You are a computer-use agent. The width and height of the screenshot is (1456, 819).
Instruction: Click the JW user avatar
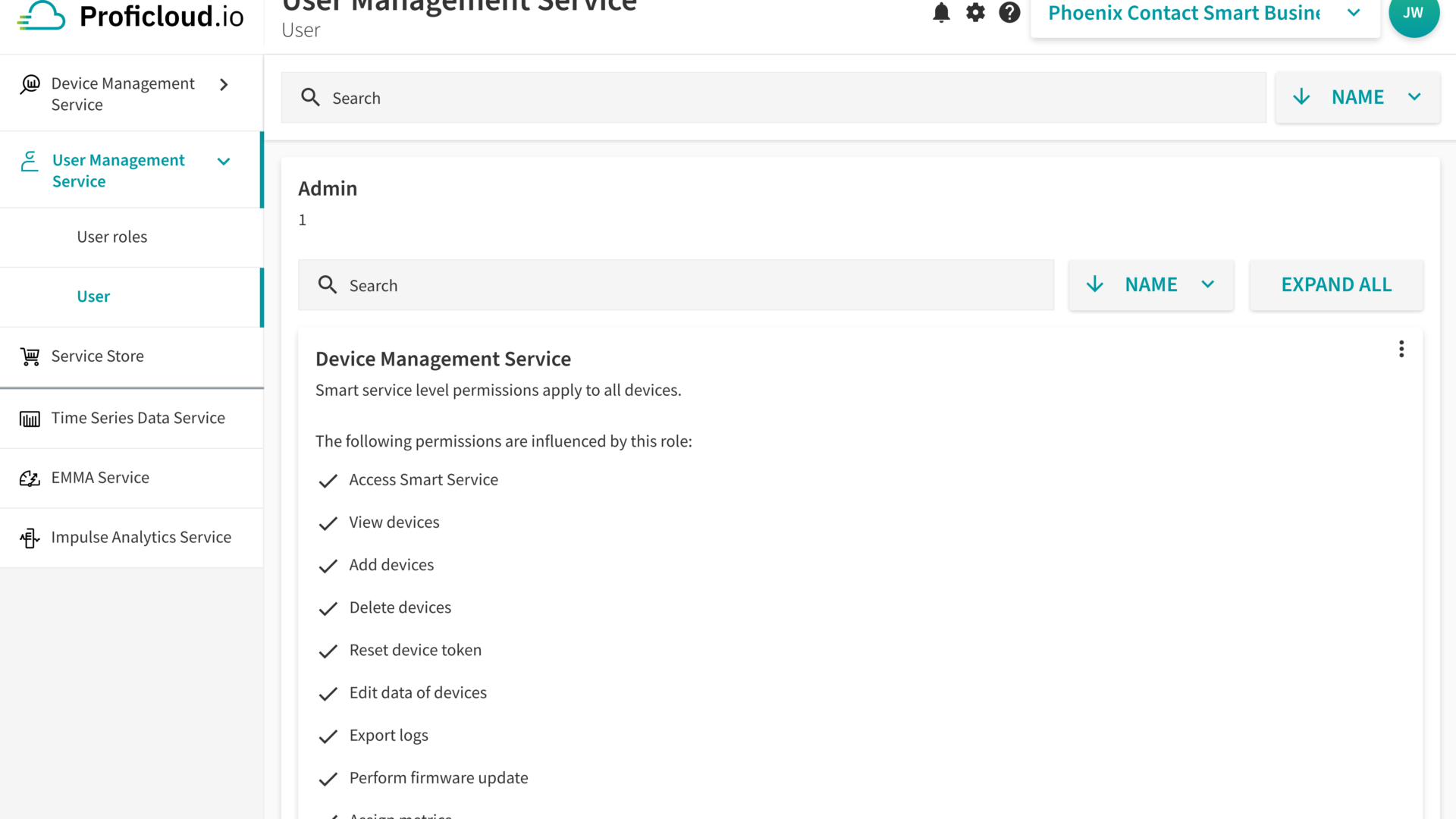(1414, 13)
